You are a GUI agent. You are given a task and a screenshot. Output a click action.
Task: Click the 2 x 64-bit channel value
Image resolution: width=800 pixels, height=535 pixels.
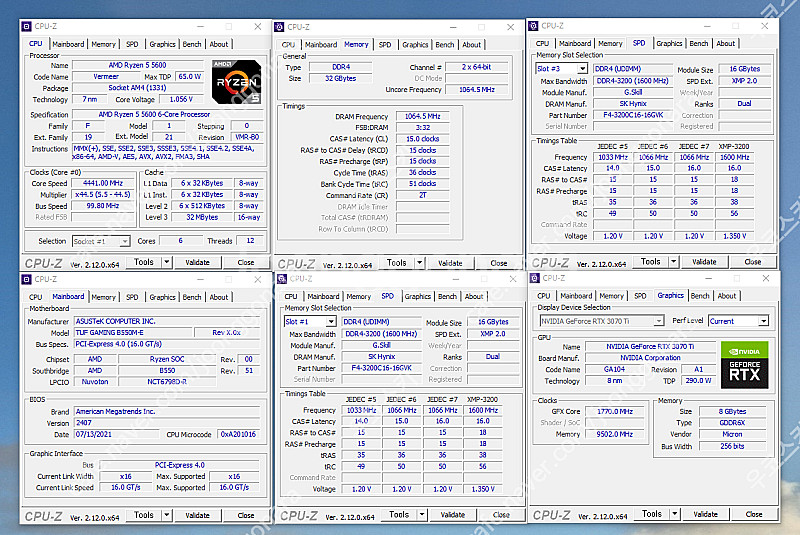(x=477, y=67)
